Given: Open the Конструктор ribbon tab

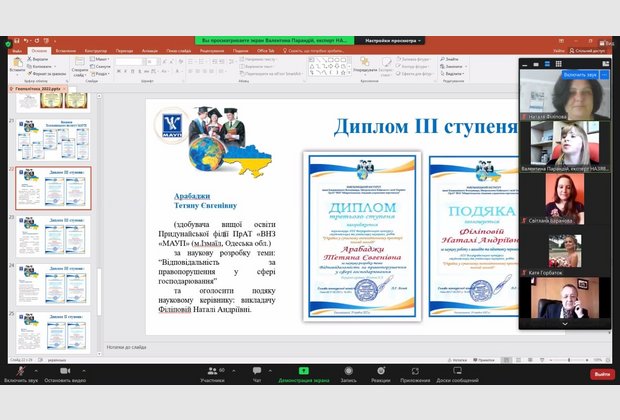Looking at the screenshot, I should click(x=96, y=50).
